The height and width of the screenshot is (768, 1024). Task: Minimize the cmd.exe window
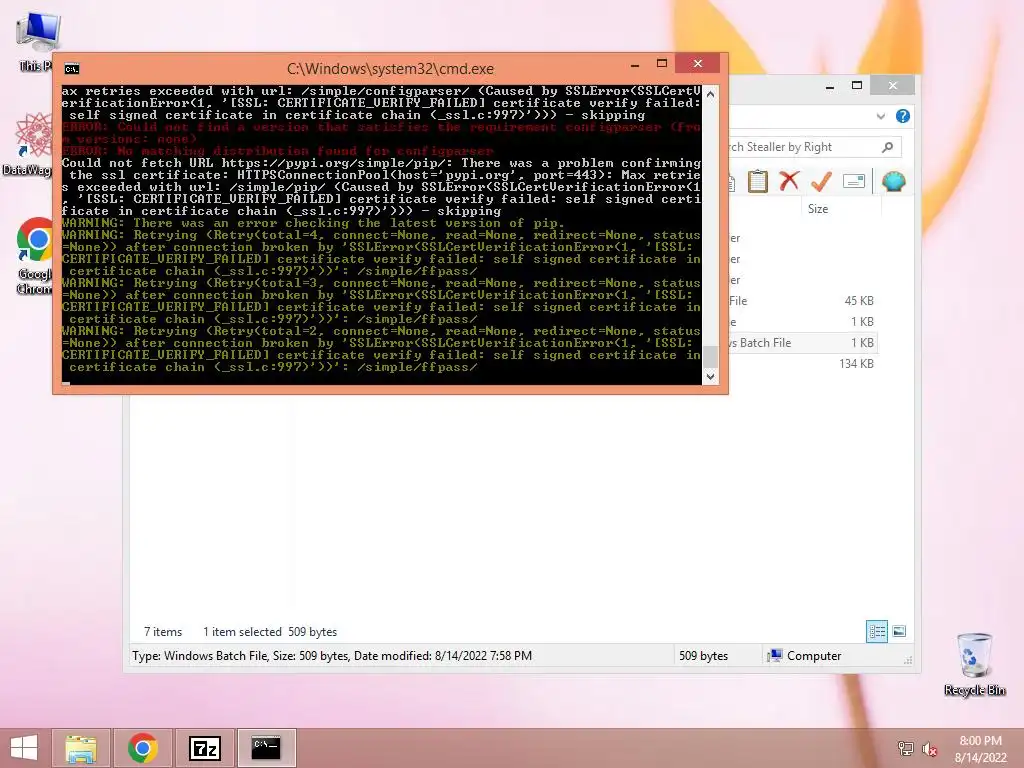click(635, 65)
